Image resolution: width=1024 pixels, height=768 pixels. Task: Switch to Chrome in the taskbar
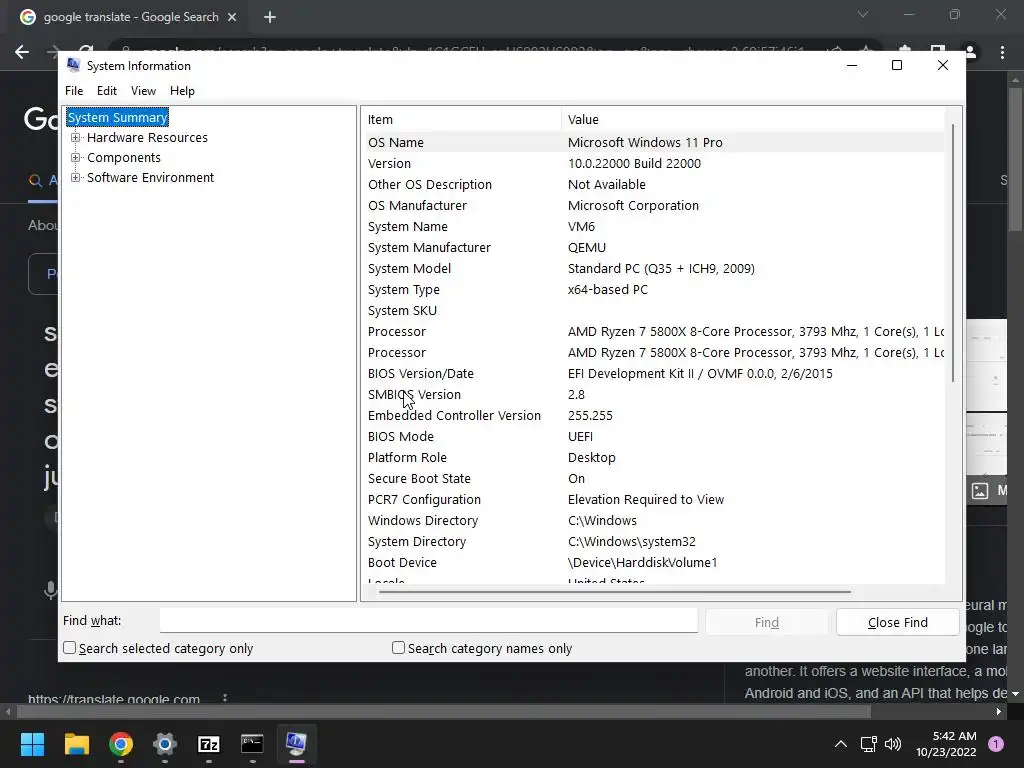pos(121,744)
